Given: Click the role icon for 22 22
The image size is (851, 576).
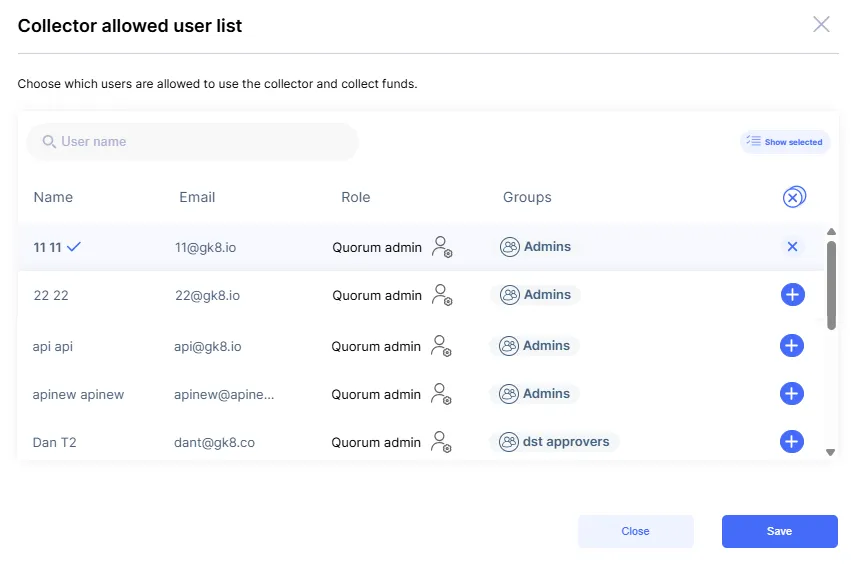Looking at the screenshot, I should coord(442,295).
